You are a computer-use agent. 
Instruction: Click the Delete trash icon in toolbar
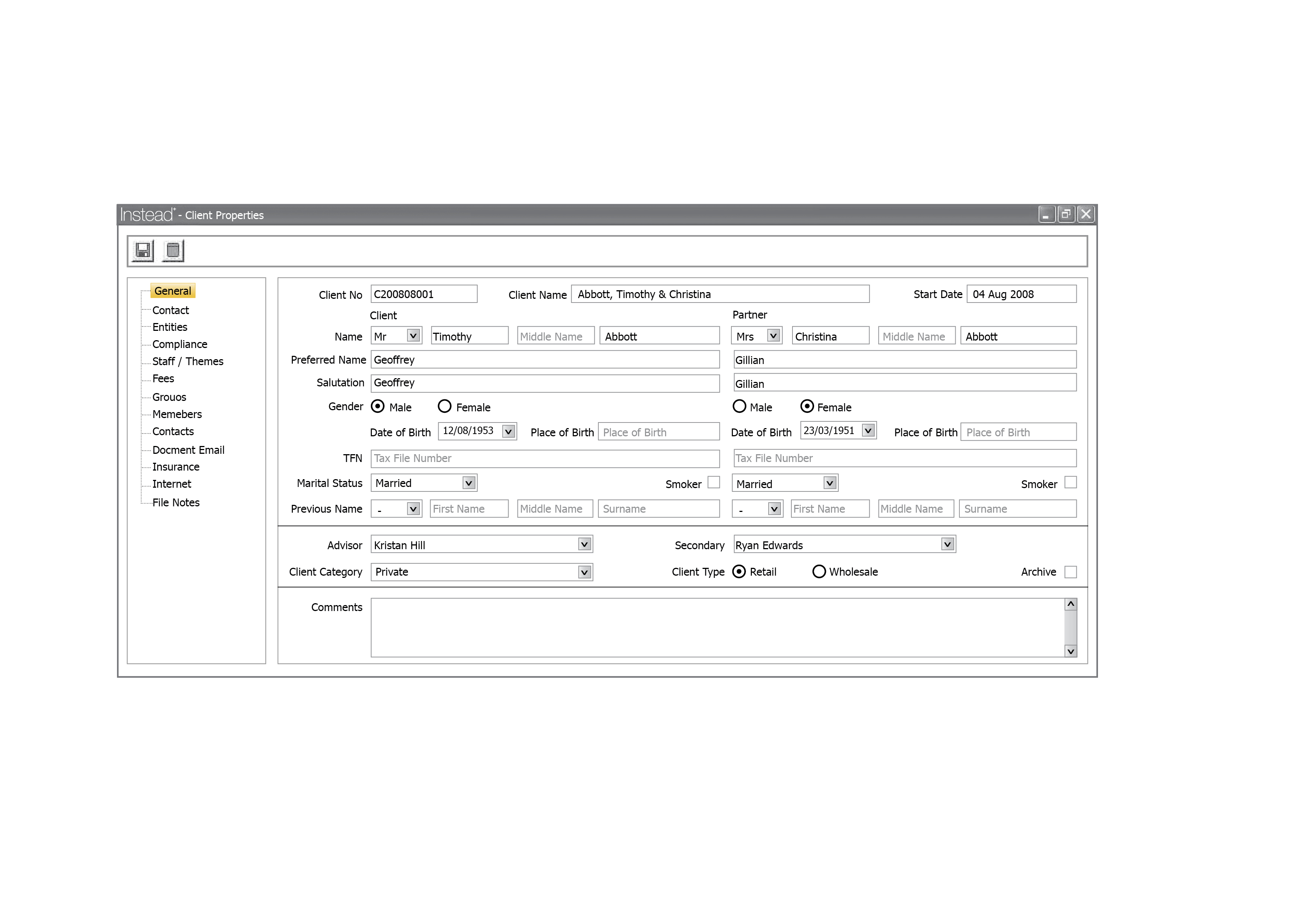tap(173, 250)
